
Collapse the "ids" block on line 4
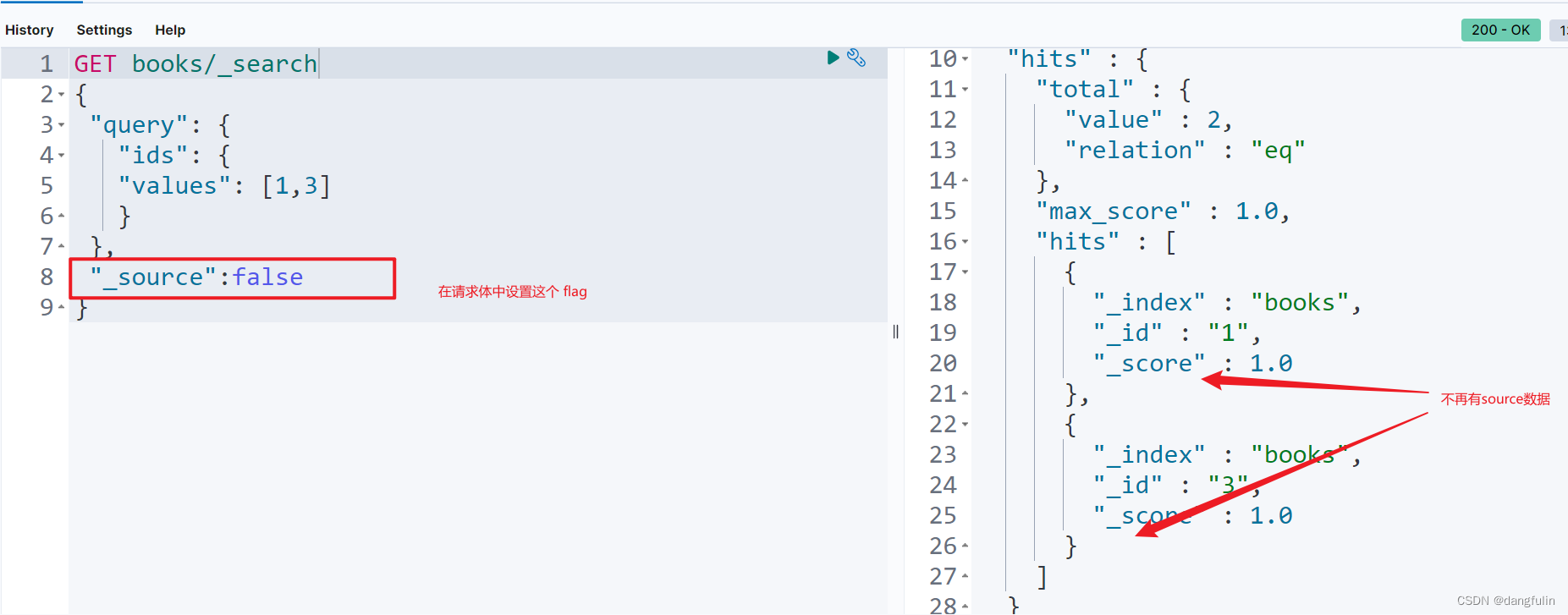click(x=61, y=156)
